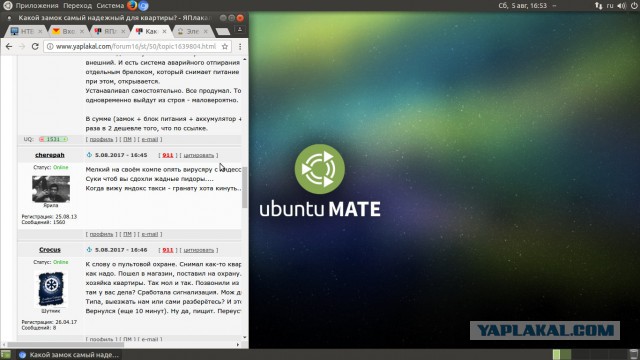Click the minus rating icon beside 1531
Viewport: 640px width, 360px height.
[x=42, y=139]
